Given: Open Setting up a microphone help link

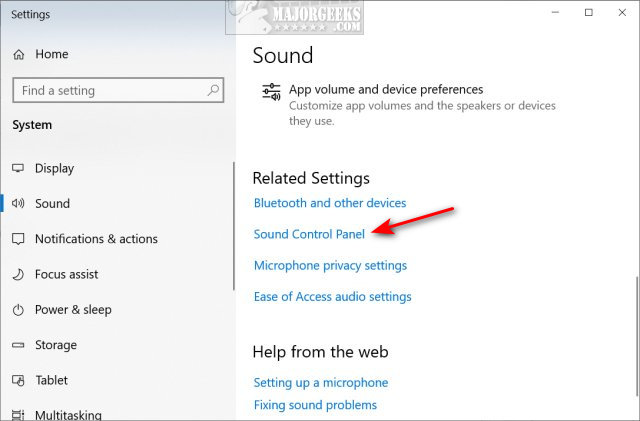Looking at the screenshot, I should coord(320,382).
